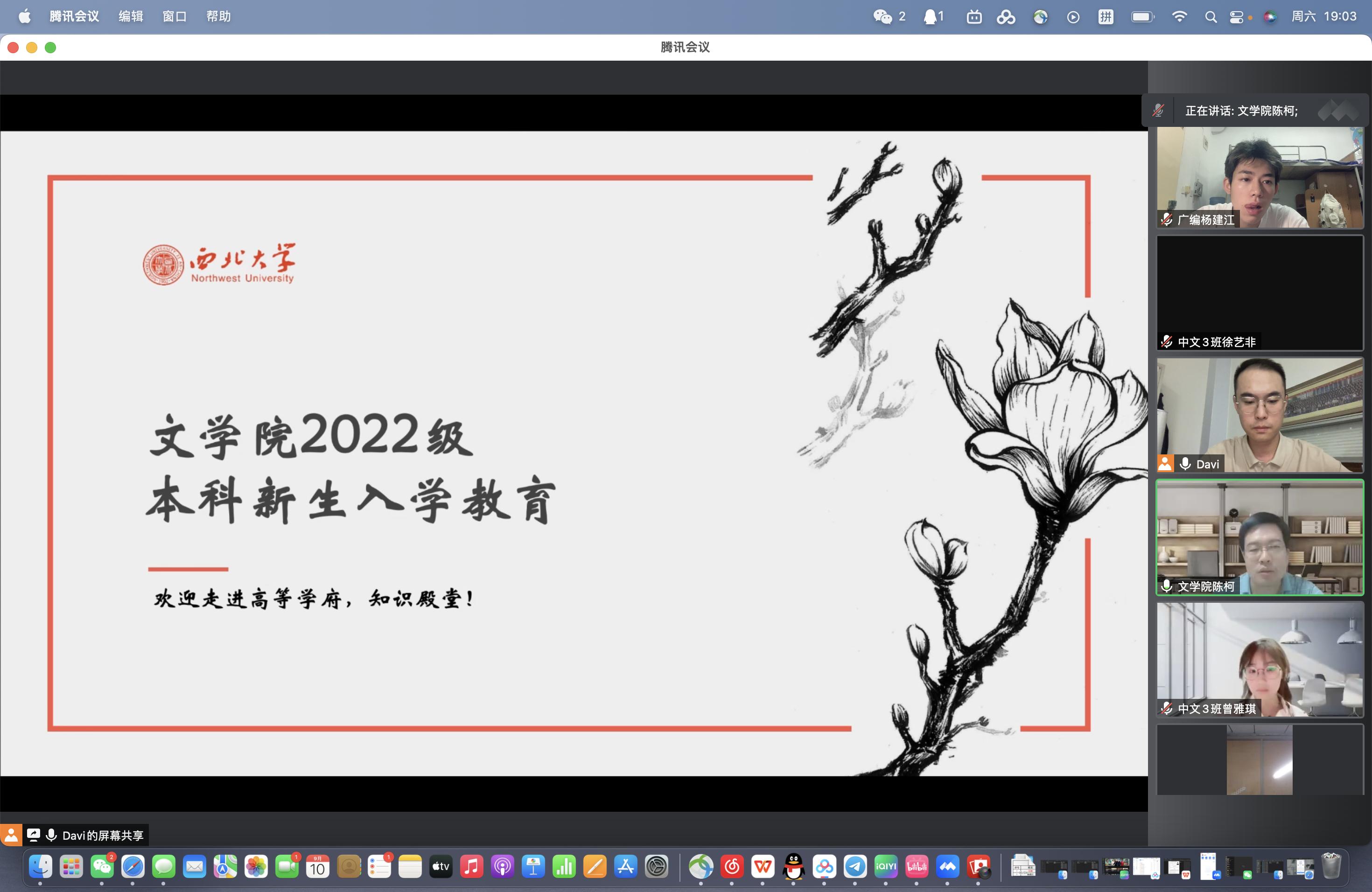The height and width of the screenshot is (892, 1372).
Task: Select 广编杨建江 participant video tile
Action: [x=1260, y=177]
